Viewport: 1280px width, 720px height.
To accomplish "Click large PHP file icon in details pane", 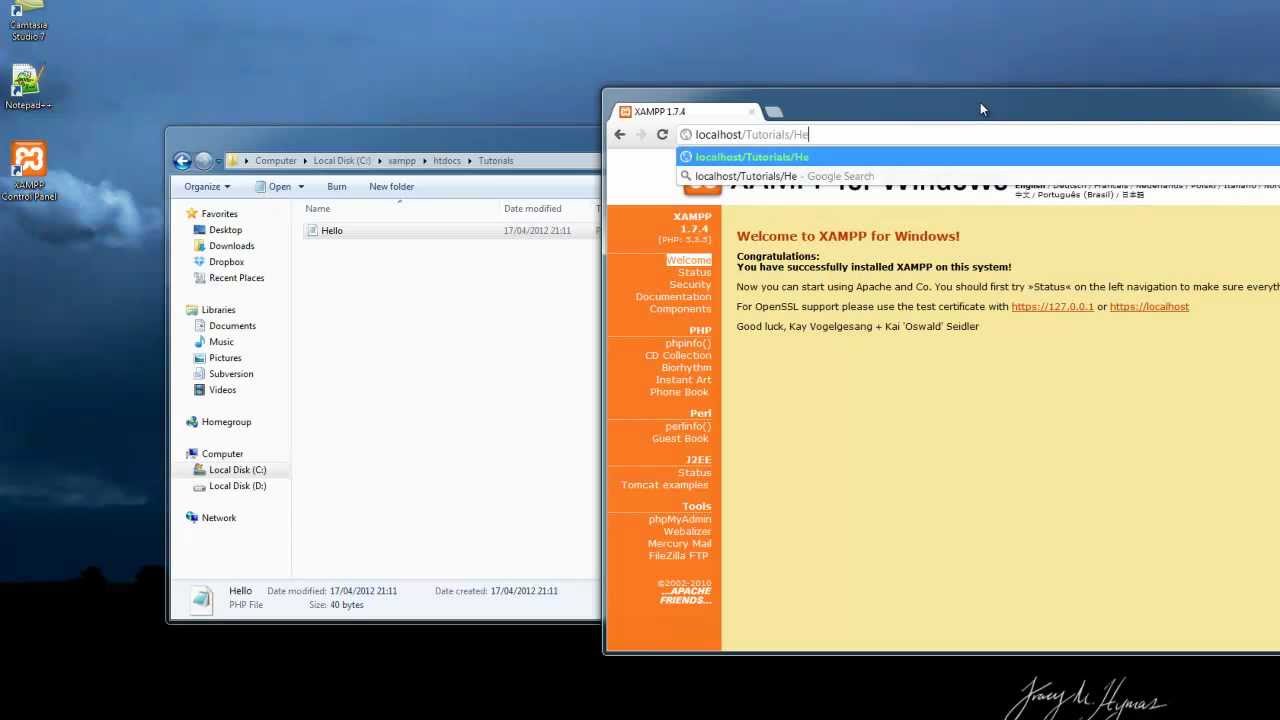I will [202, 598].
